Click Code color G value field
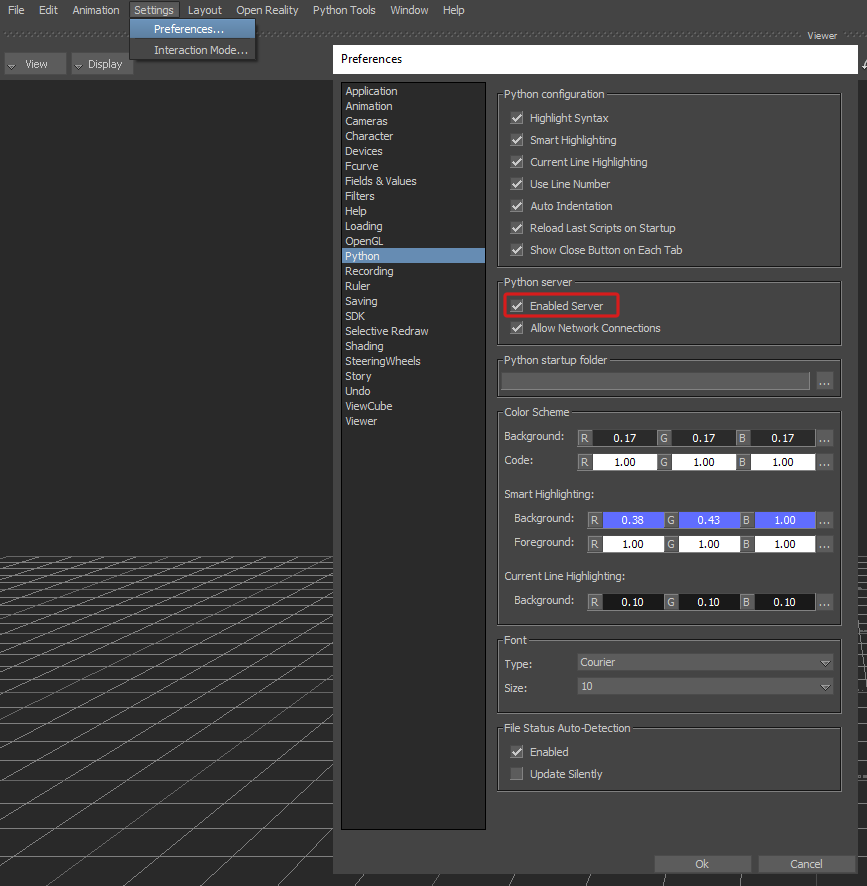Screen dimensions: 867x886 coord(704,463)
